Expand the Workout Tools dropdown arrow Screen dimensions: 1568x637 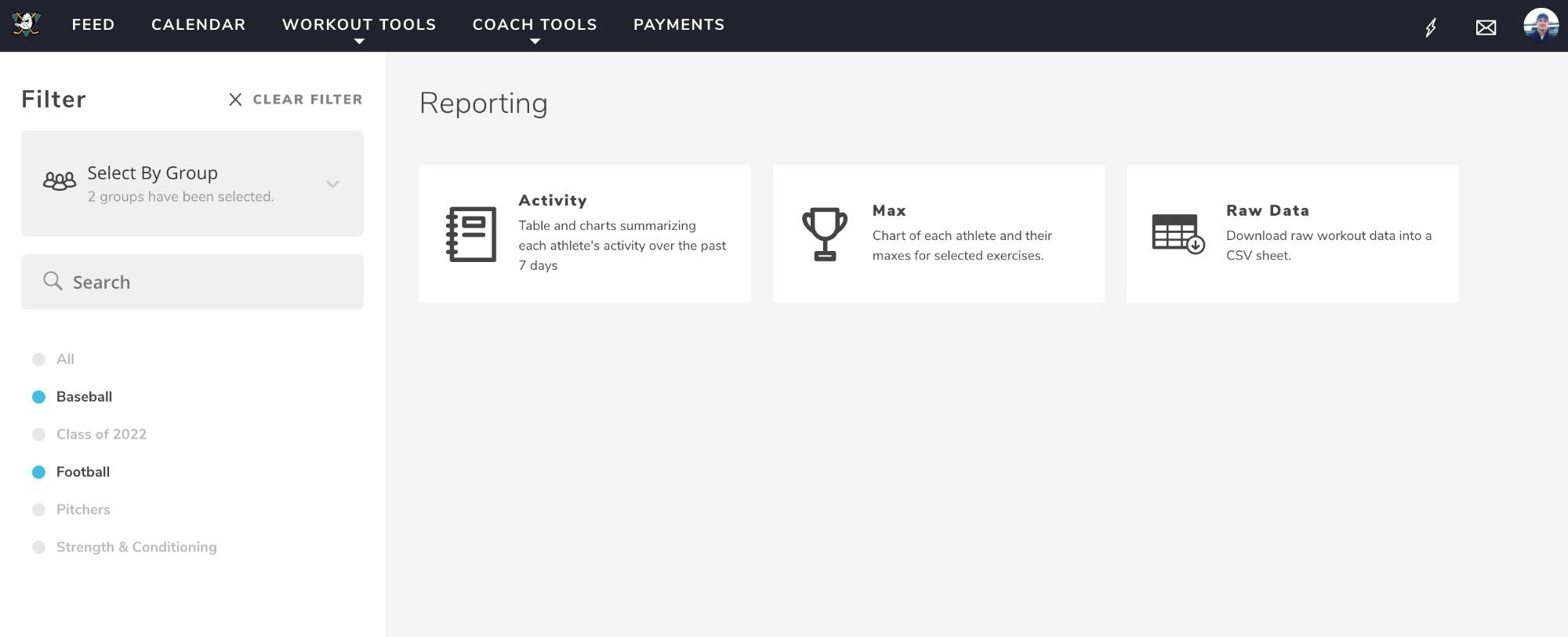coord(359,42)
